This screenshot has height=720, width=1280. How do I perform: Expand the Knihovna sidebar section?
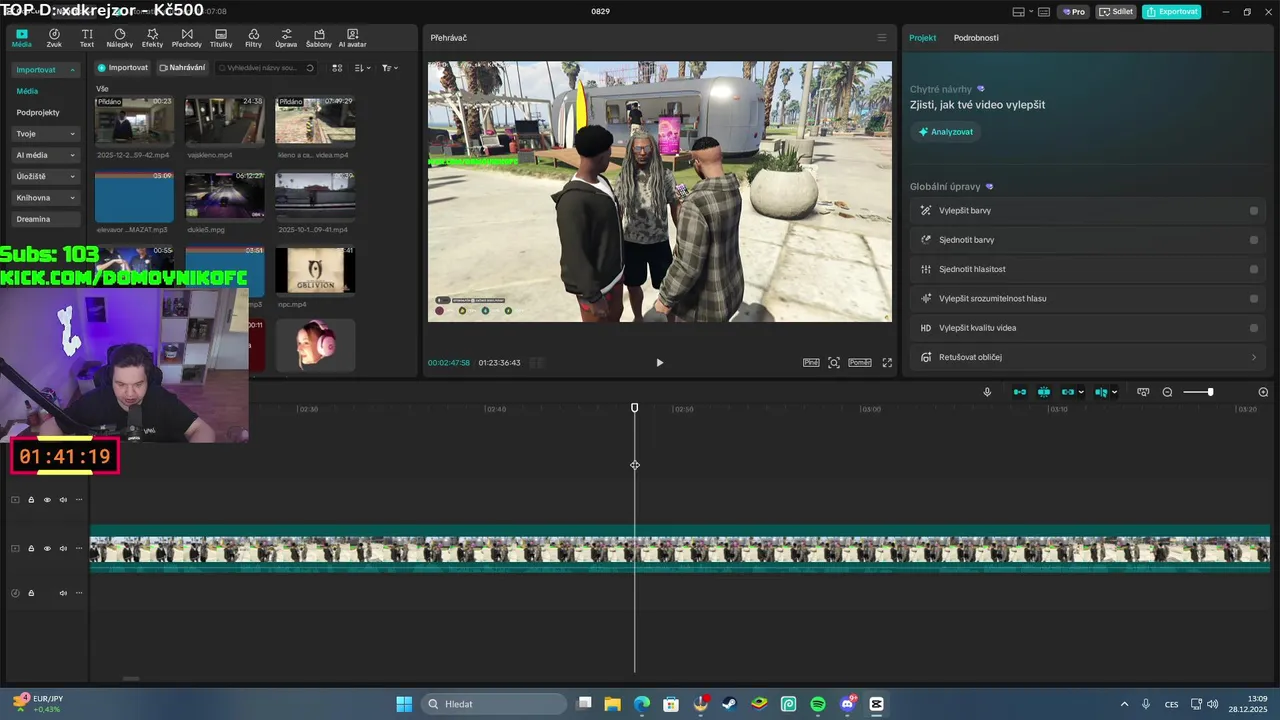72,198
